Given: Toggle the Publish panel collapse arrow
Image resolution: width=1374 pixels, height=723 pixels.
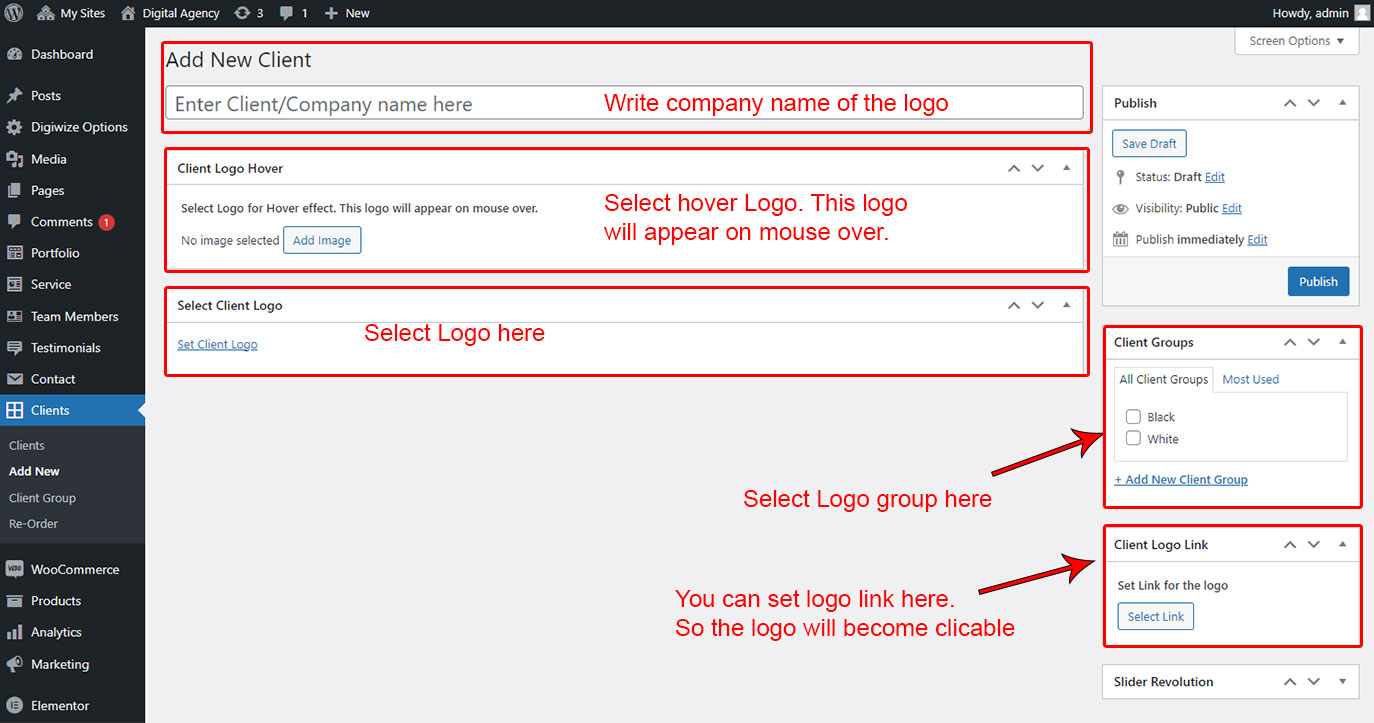Looking at the screenshot, I should pyautogui.click(x=1342, y=103).
